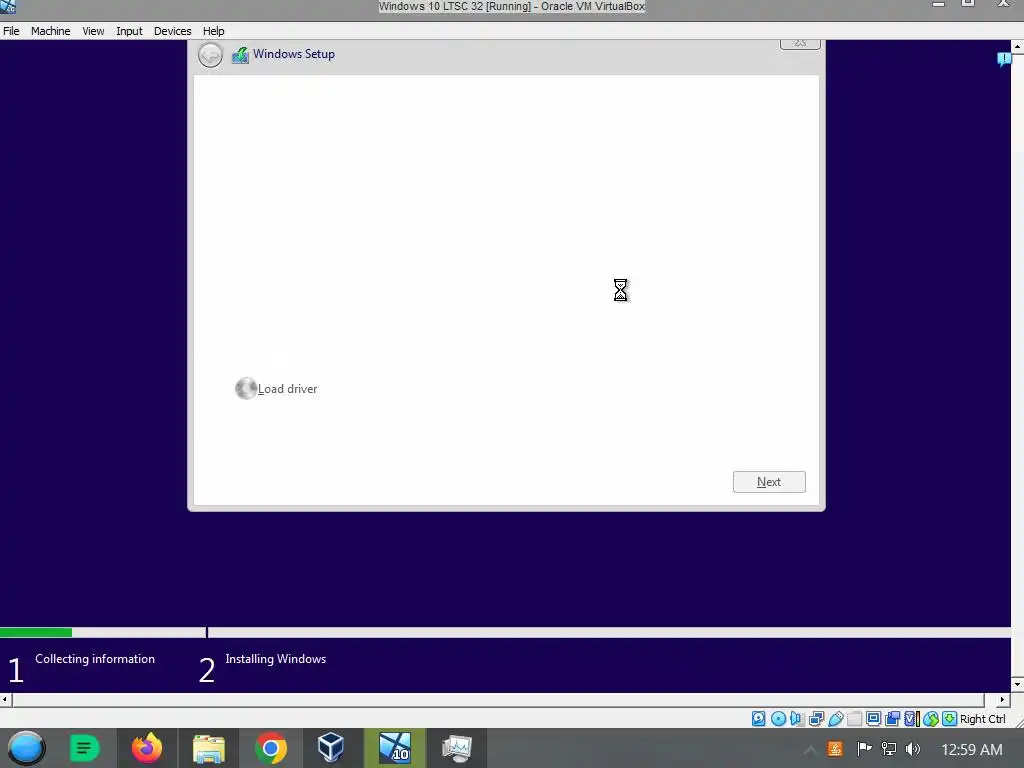Click the VirtualBox notification center icon
Screen dimensions: 1024x768
coord(1004,59)
